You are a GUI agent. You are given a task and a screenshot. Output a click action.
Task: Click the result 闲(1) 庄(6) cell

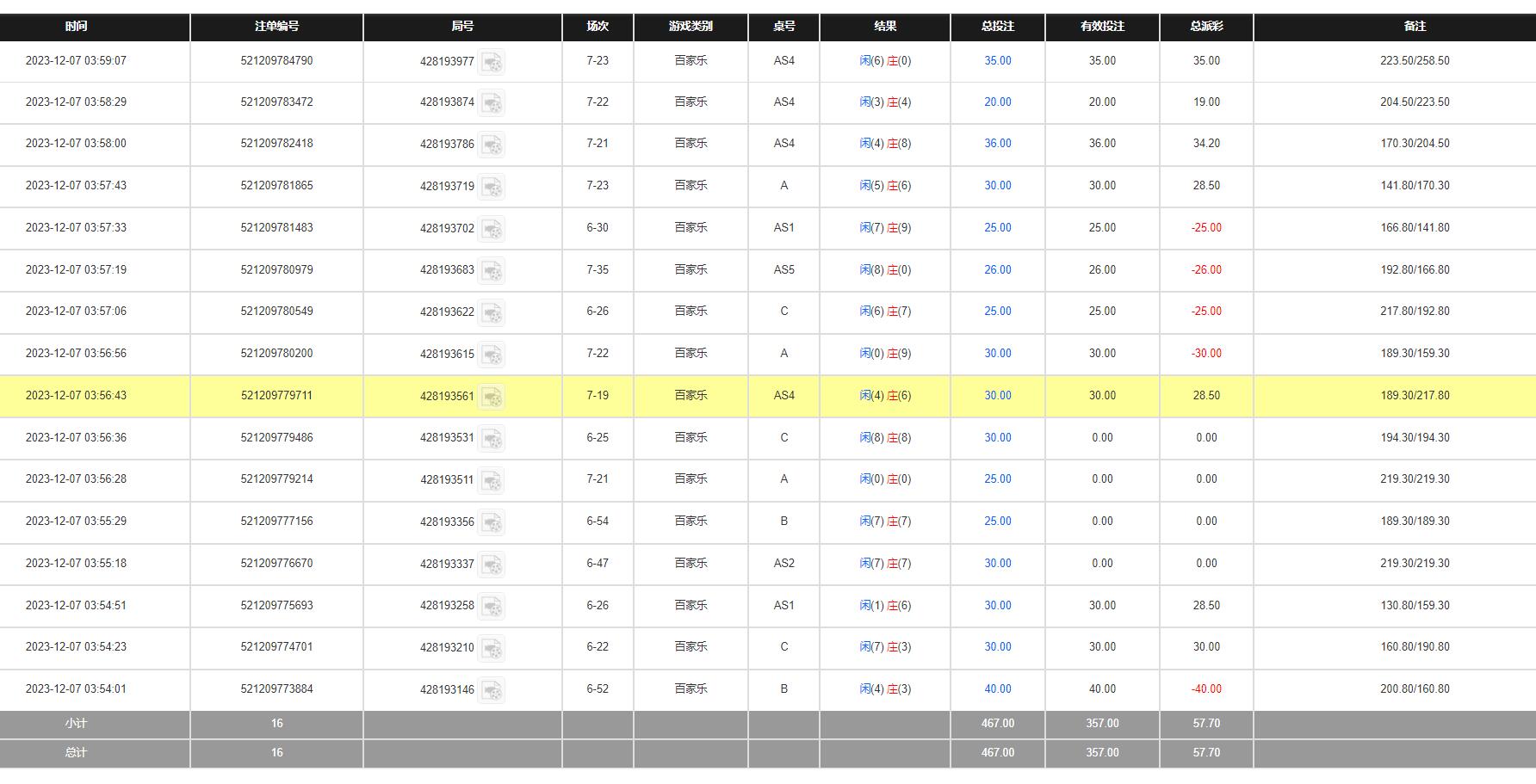(885, 606)
